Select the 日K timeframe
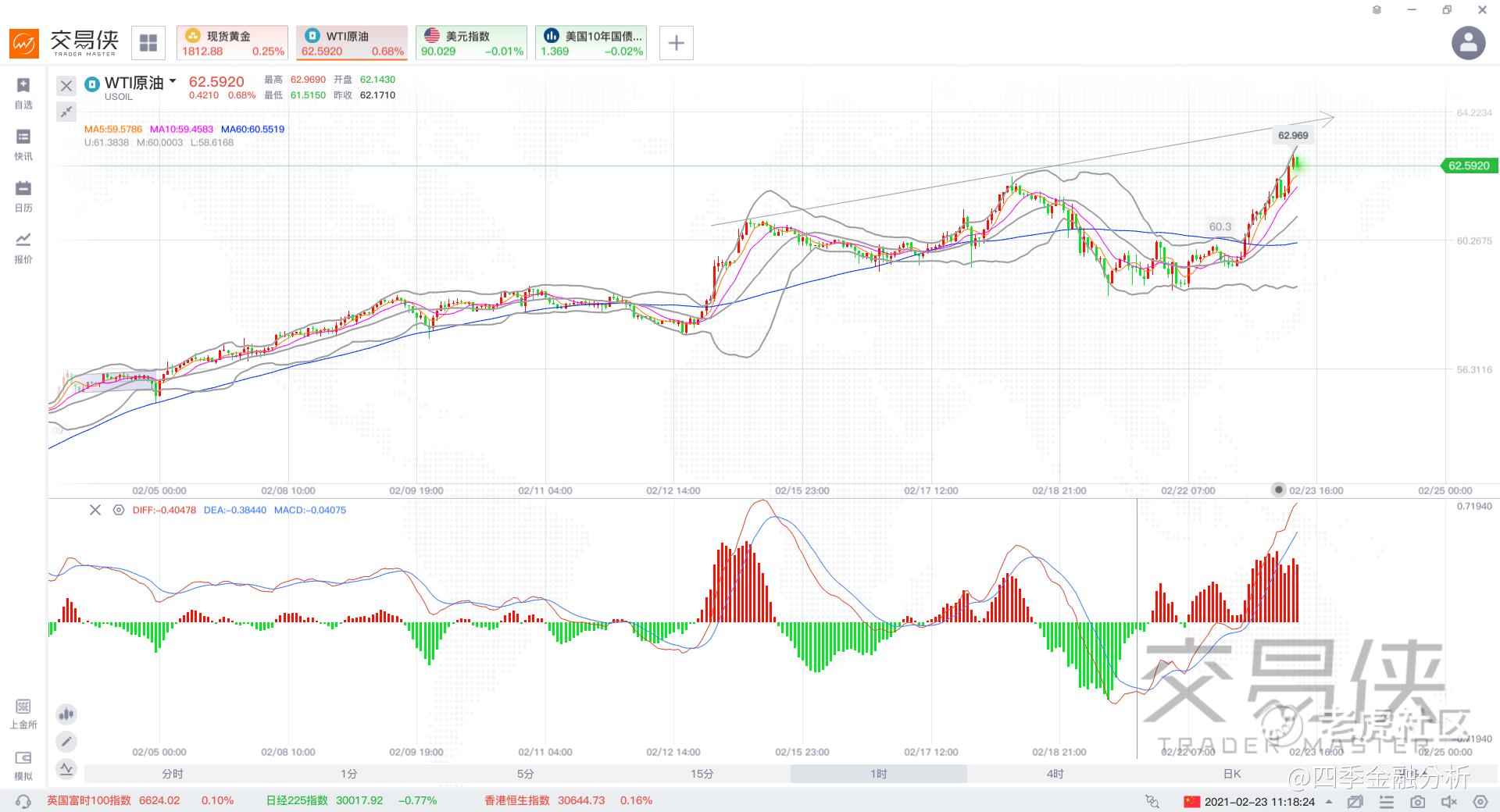The image size is (1500, 812). pos(1232,774)
